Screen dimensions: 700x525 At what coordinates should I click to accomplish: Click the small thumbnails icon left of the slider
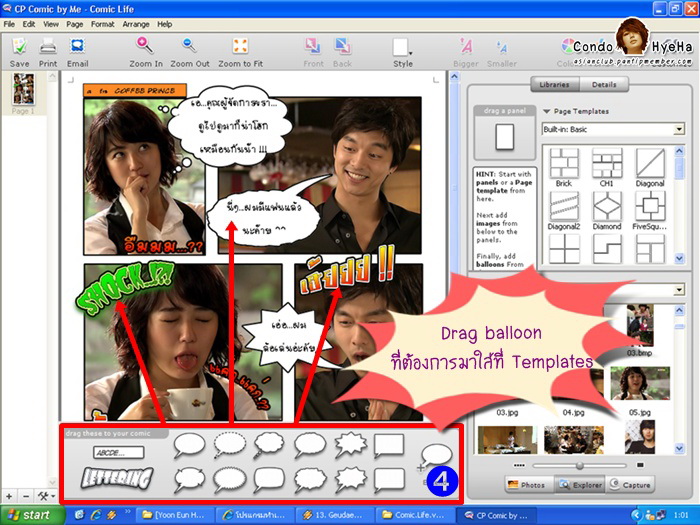click(519, 465)
